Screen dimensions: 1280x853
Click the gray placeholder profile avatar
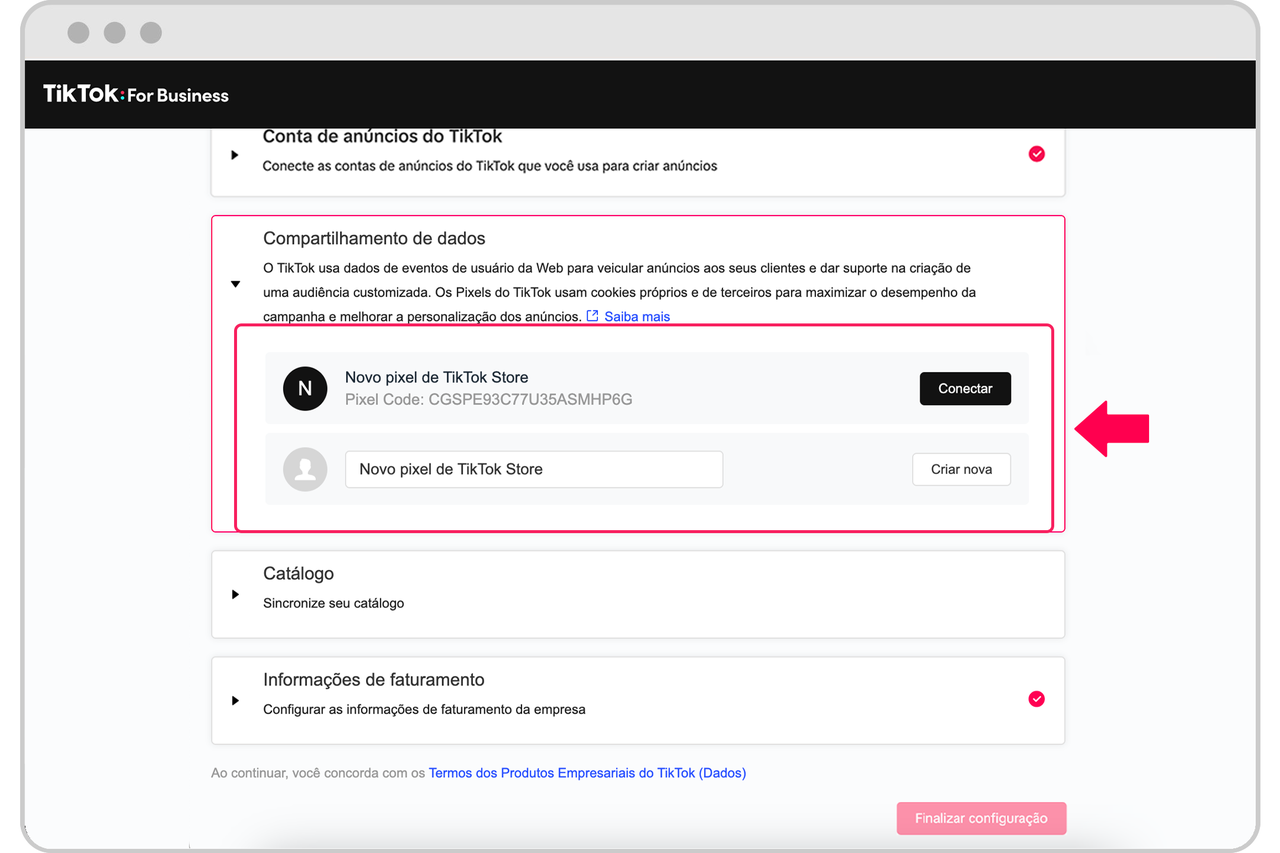(x=305, y=469)
